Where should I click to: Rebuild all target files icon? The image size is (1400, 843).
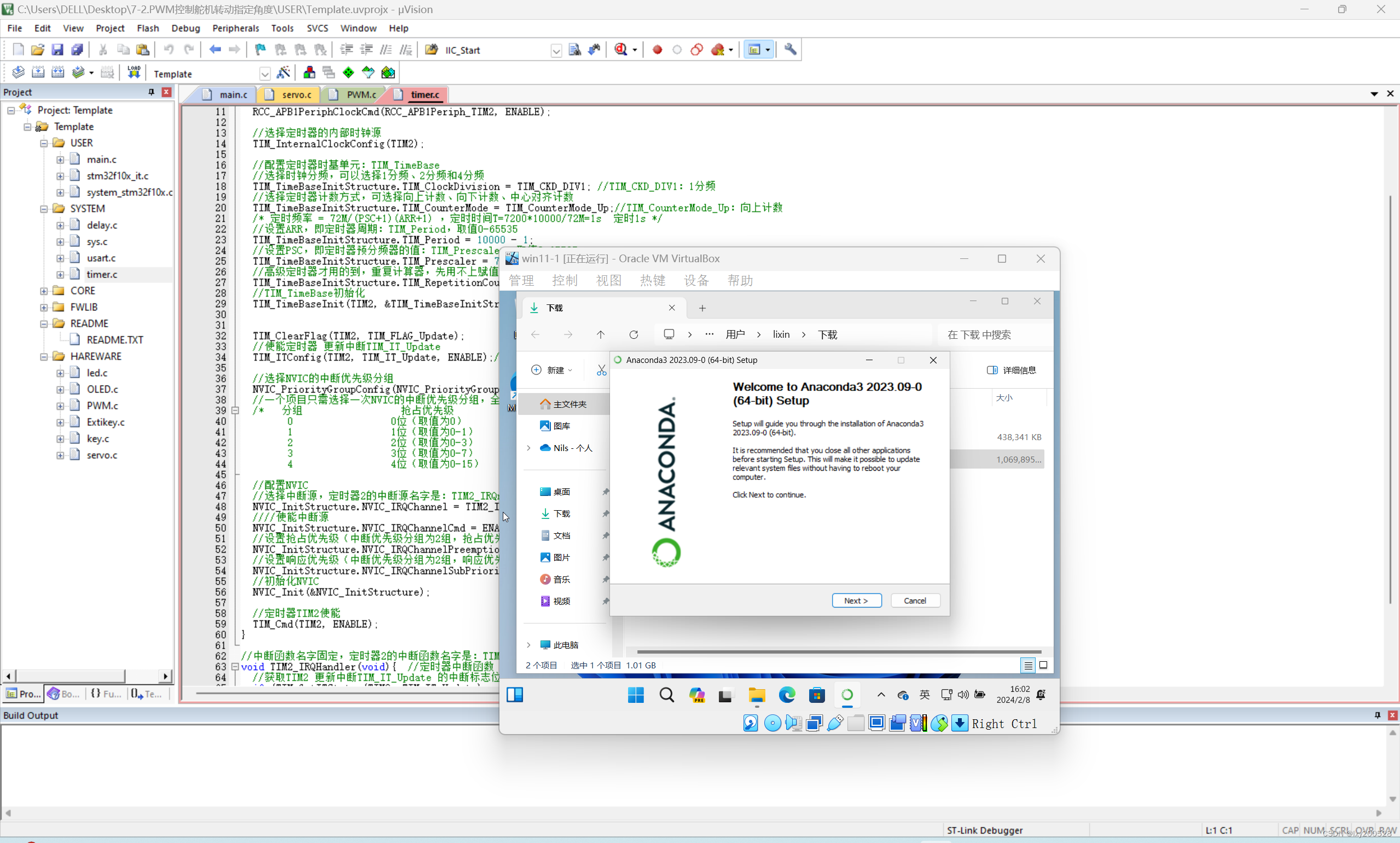(58, 73)
